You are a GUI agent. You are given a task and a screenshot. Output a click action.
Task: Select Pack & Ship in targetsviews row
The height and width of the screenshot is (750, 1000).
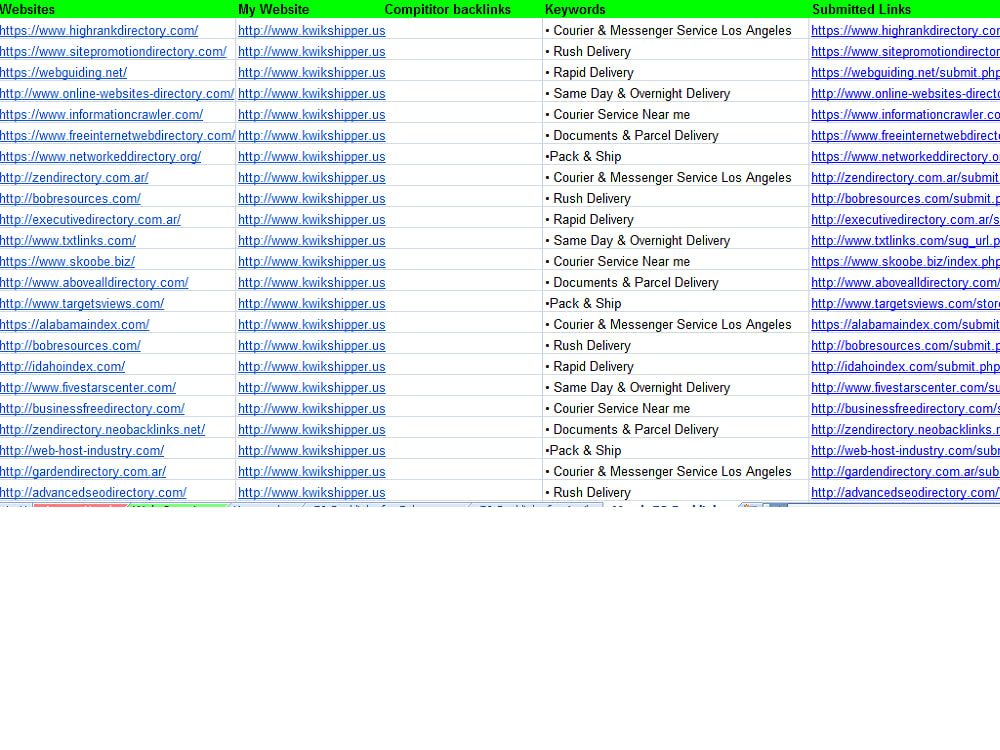584,304
